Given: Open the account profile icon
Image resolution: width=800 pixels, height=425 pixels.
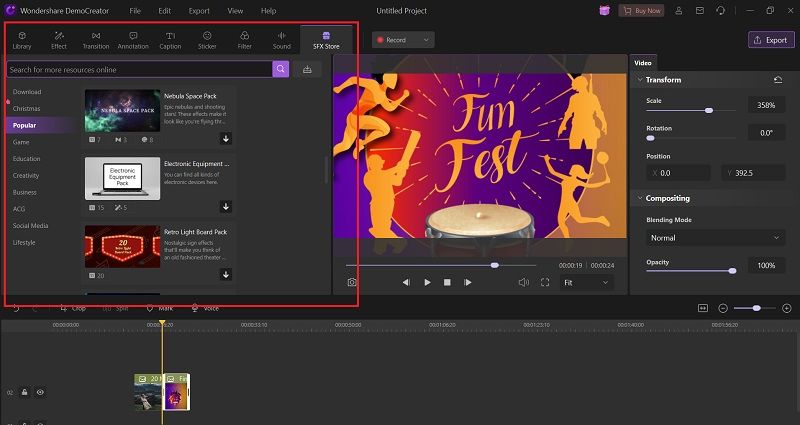Looking at the screenshot, I should point(679,11).
